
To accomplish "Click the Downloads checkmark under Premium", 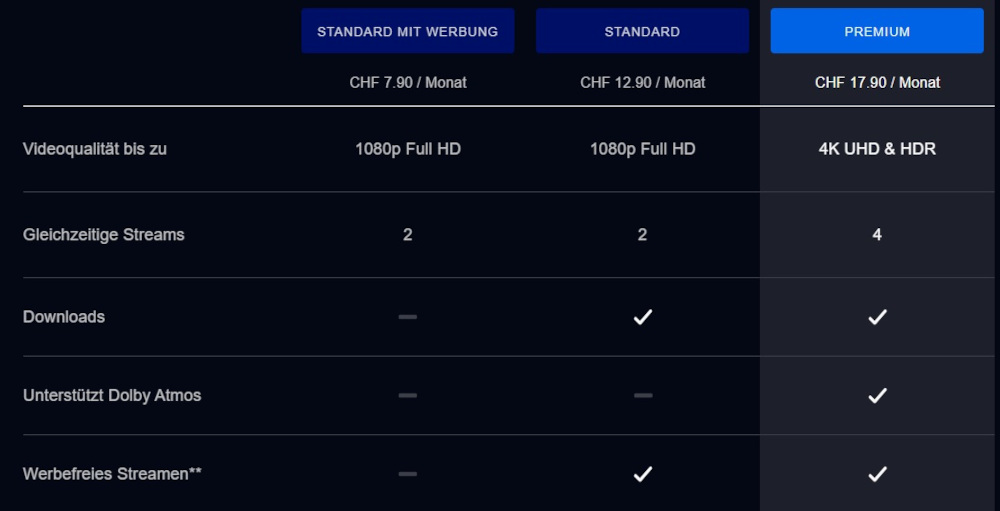I will [877, 317].
